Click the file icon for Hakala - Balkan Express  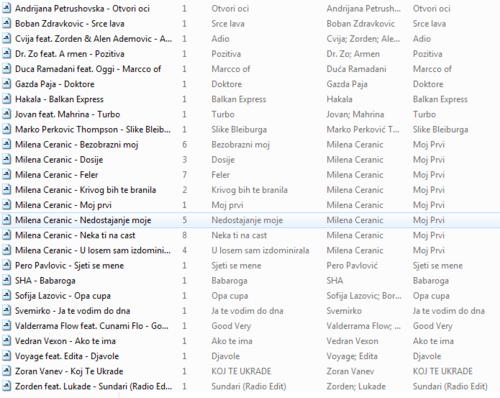6,99
